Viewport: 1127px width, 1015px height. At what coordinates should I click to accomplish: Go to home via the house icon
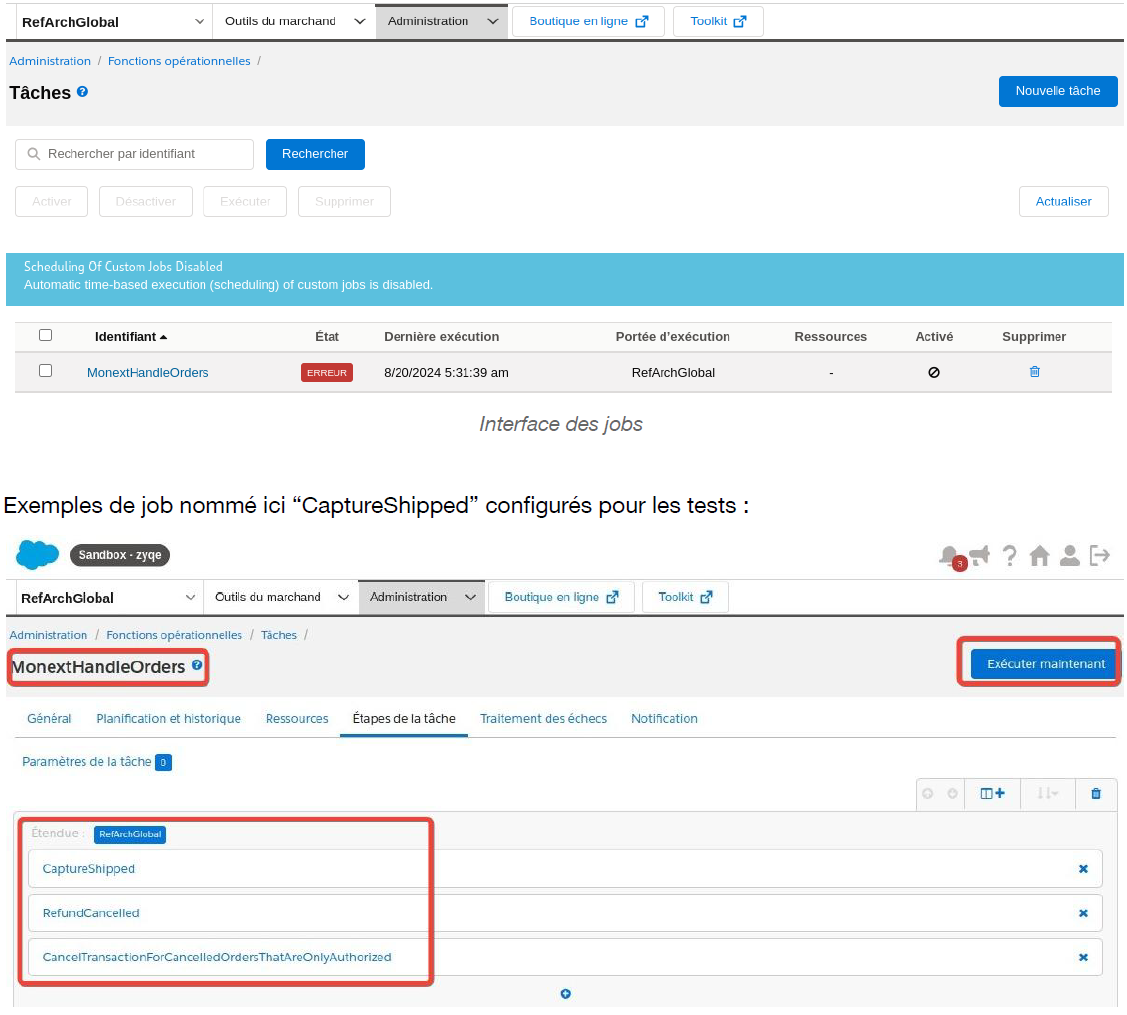[x=1039, y=555]
